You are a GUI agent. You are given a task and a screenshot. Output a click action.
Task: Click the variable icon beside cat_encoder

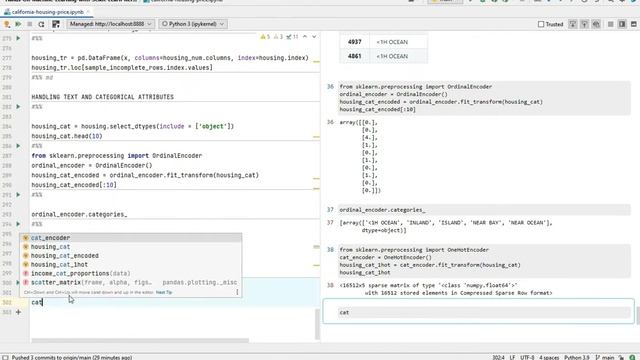(x=26, y=238)
